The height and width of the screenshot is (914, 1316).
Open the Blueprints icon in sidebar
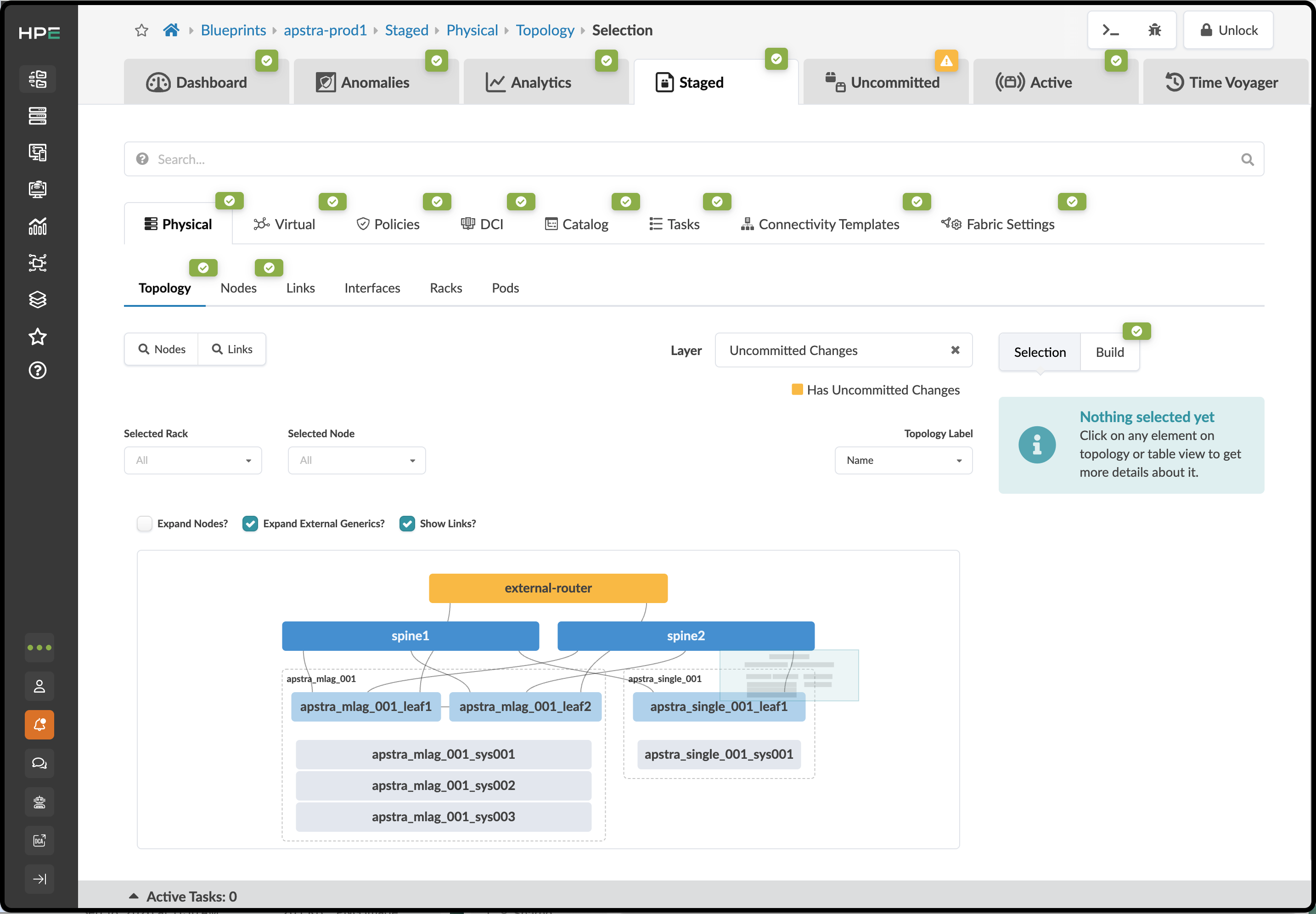38,79
